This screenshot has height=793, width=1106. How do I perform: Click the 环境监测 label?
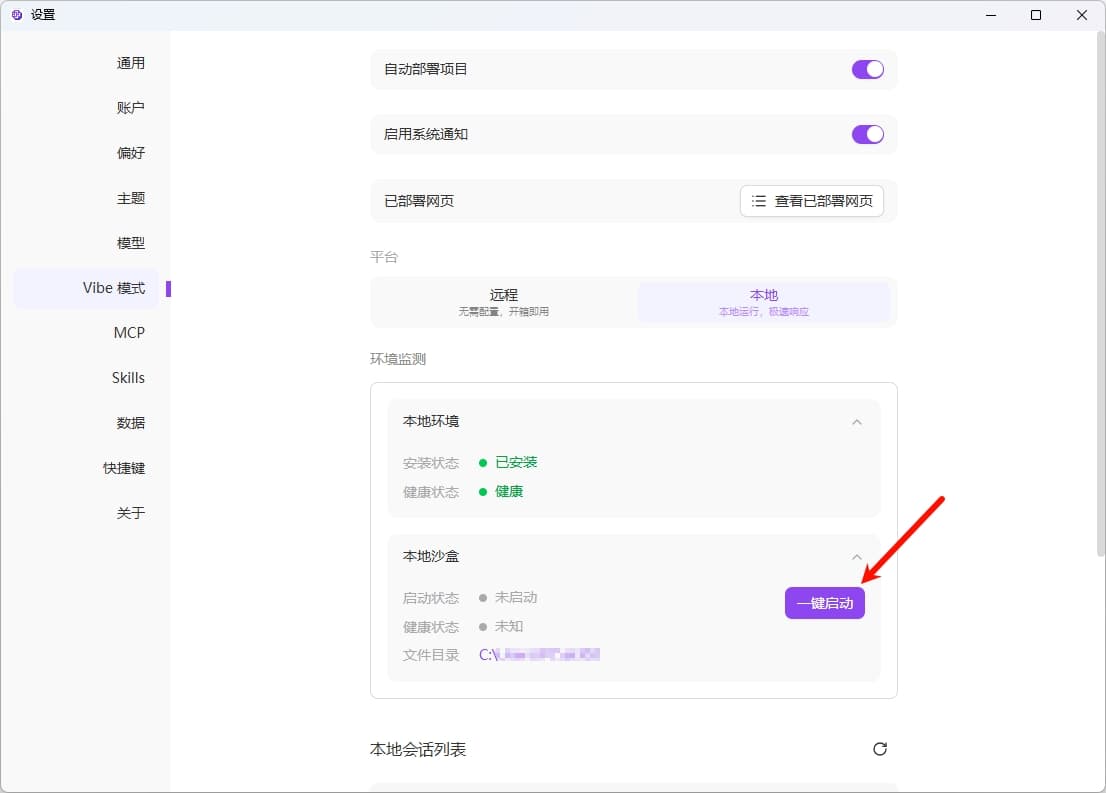[x=398, y=359]
